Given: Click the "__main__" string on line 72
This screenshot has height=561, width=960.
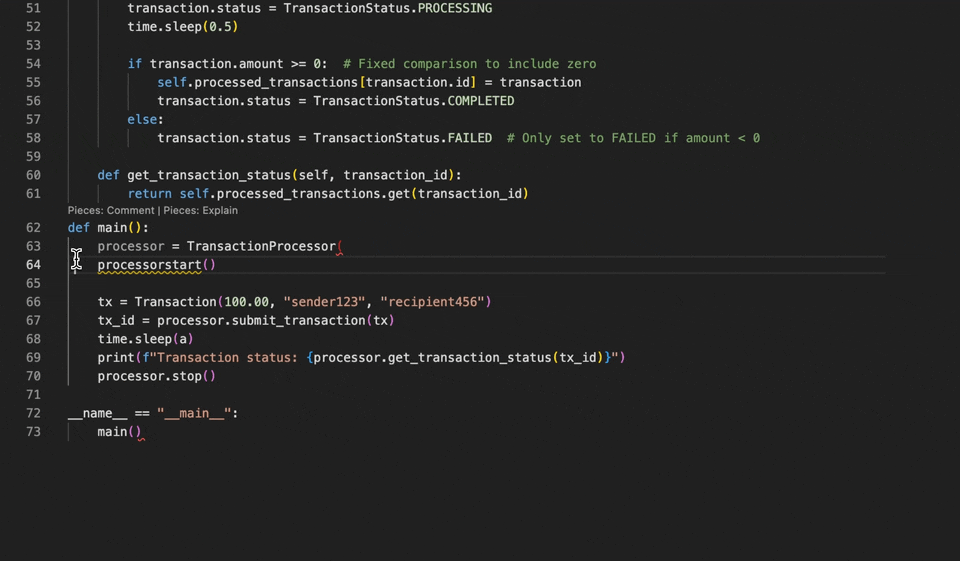Looking at the screenshot, I should 194,413.
